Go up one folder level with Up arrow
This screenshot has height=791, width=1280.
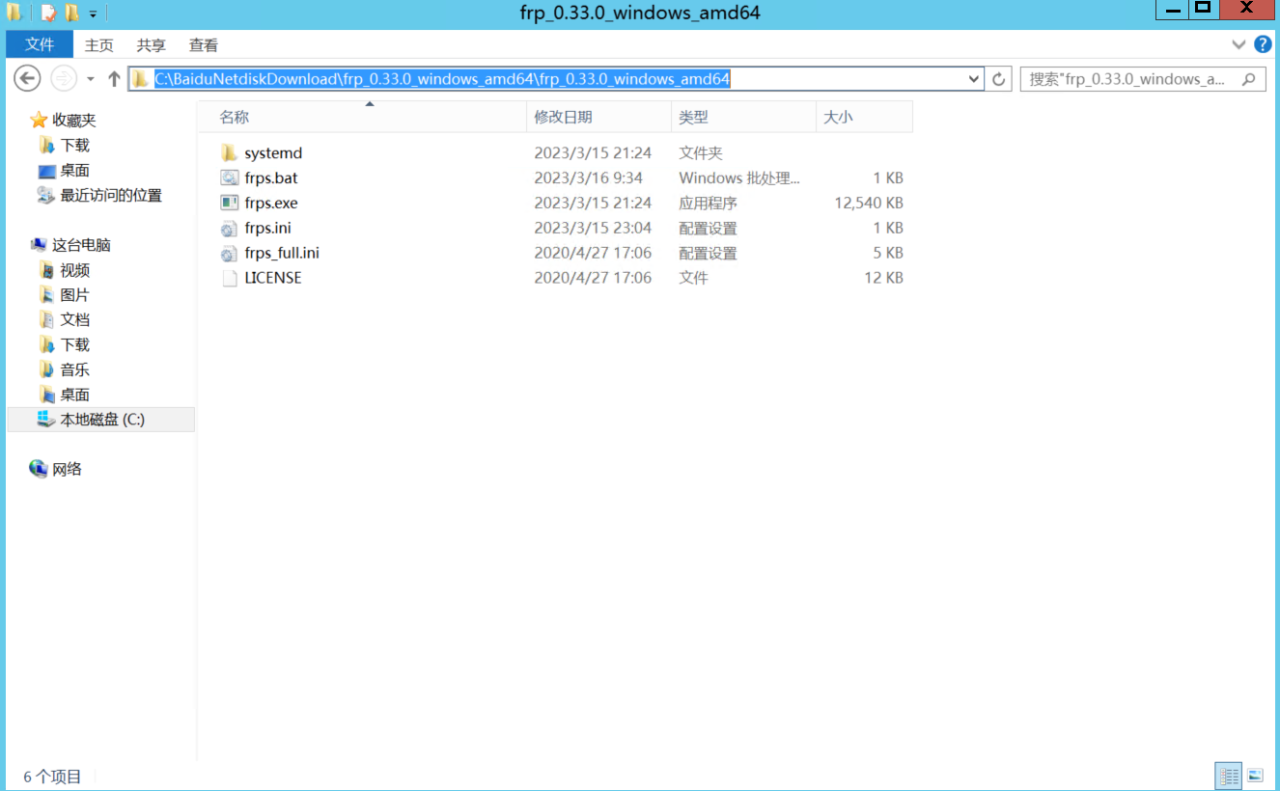coord(114,79)
